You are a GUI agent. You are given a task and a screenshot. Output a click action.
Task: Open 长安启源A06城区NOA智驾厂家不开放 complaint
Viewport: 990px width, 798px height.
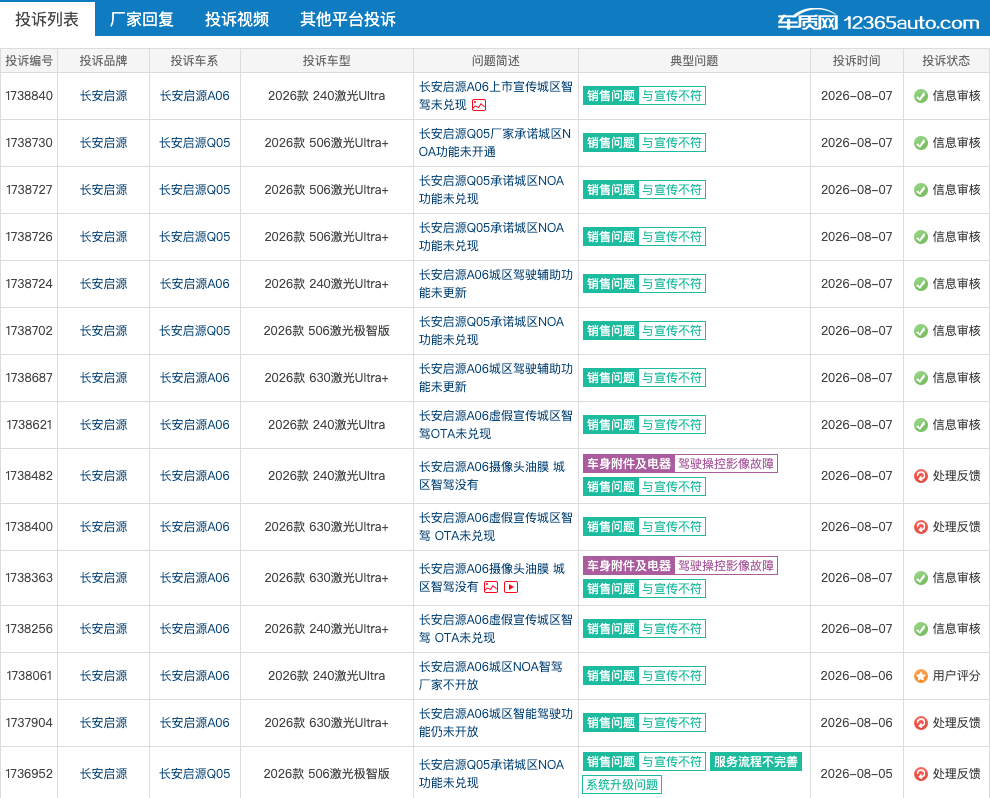(490, 676)
